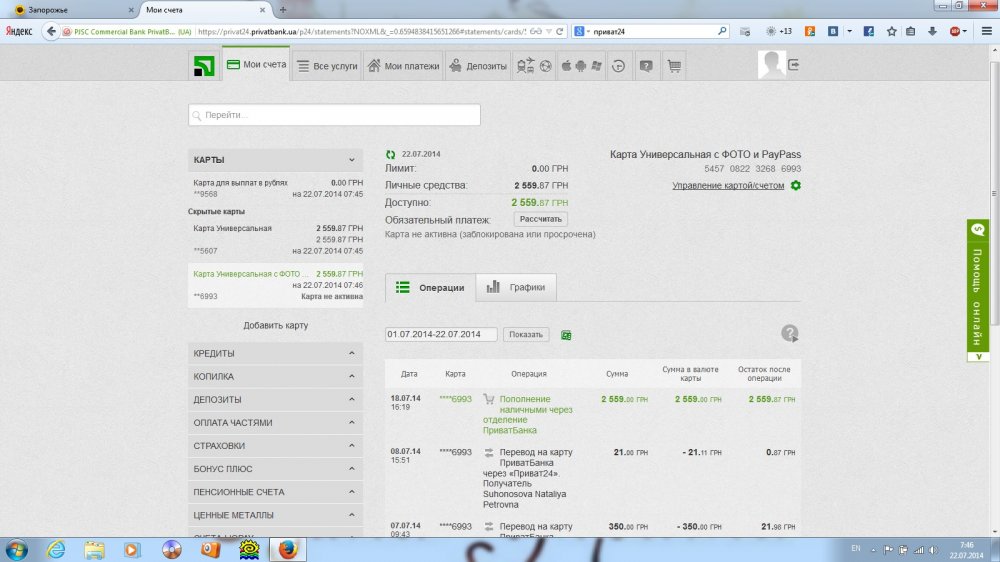Image resolution: width=1000 pixels, height=562 pixels.
Task: Click the green gear next to card management
Action: coord(796,186)
